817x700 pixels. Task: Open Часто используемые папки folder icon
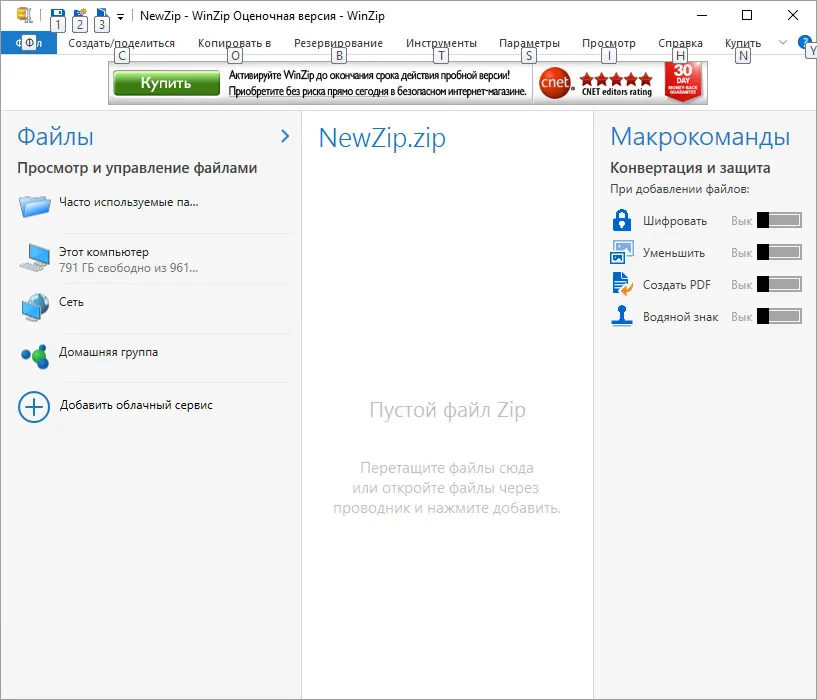[x=35, y=206]
